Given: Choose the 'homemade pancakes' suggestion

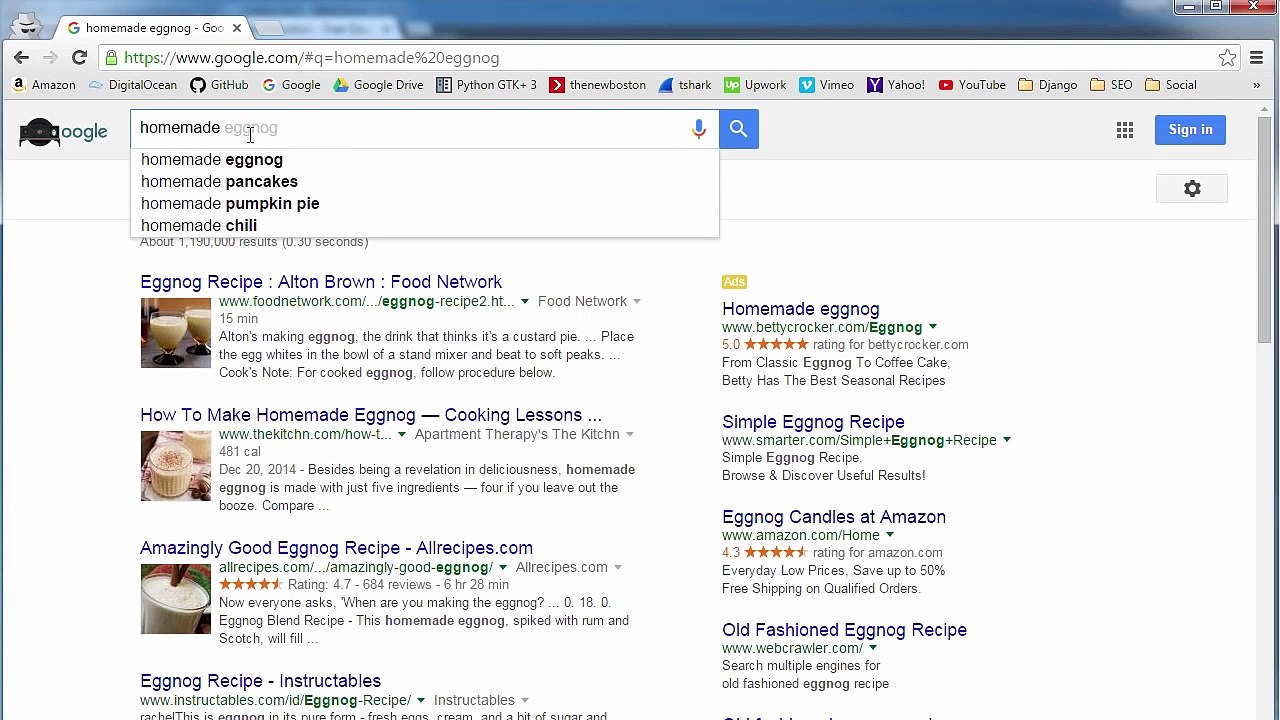Looking at the screenshot, I should click(424, 182).
